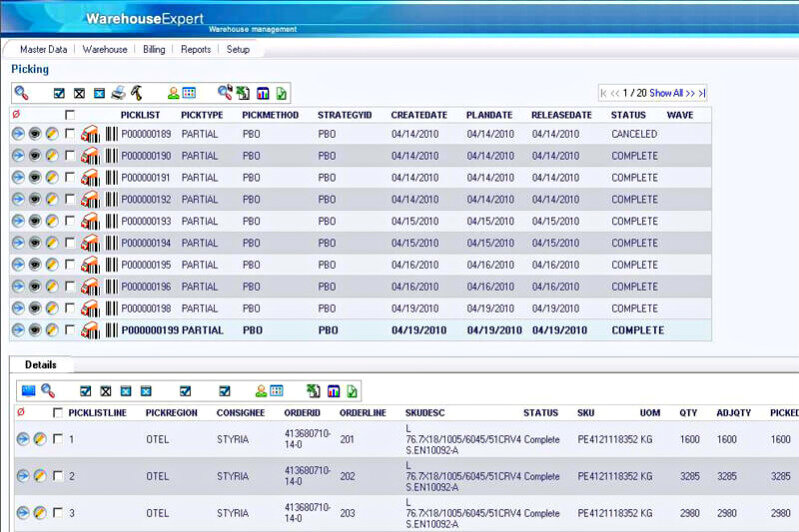Click the eye view icon for P000000196
Screen dimensions: 799x532
(35, 286)
